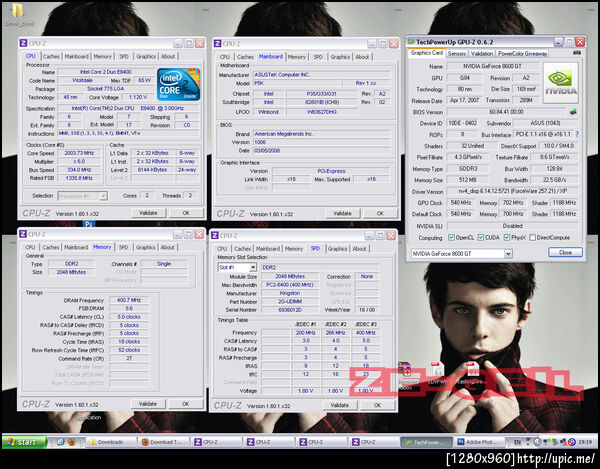This screenshot has height=469, width=600.
Task: Click Validate in the Motherboard CPU-Z window
Action: pos(342,213)
